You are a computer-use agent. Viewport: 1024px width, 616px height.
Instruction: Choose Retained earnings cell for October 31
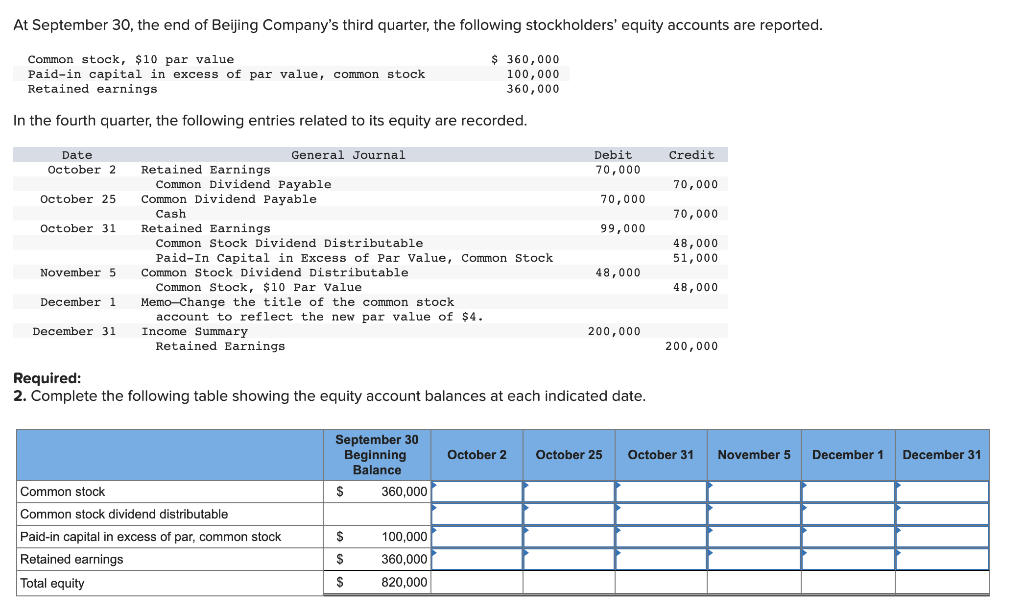pos(661,559)
